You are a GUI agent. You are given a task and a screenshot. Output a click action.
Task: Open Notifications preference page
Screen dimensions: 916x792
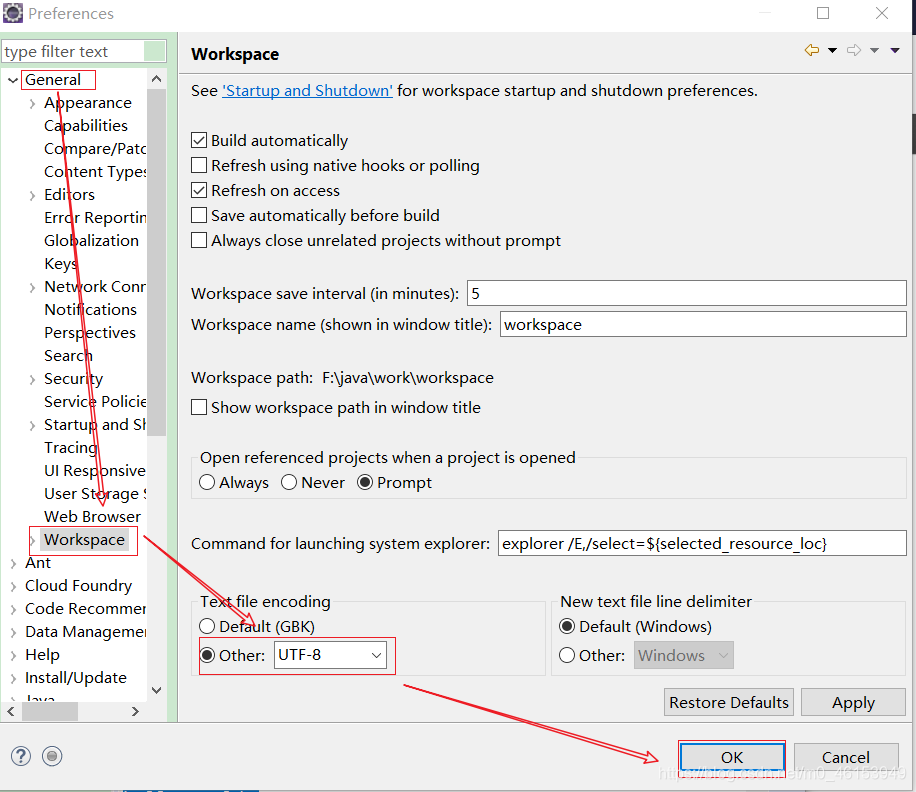point(91,310)
